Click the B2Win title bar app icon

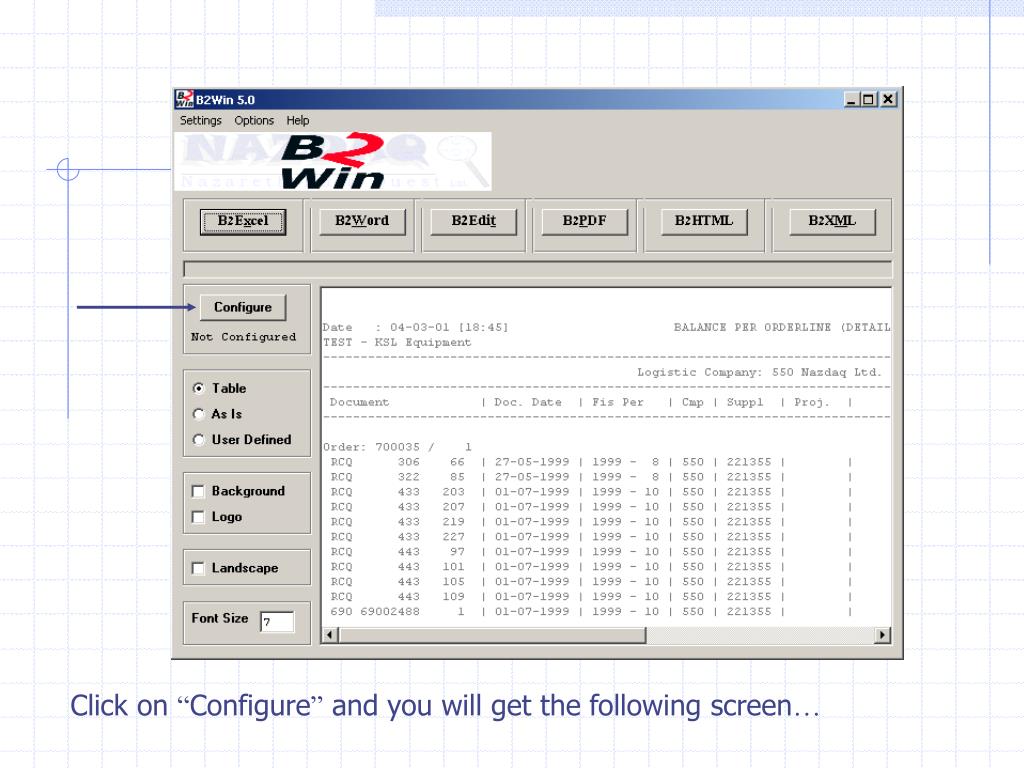click(184, 99)
